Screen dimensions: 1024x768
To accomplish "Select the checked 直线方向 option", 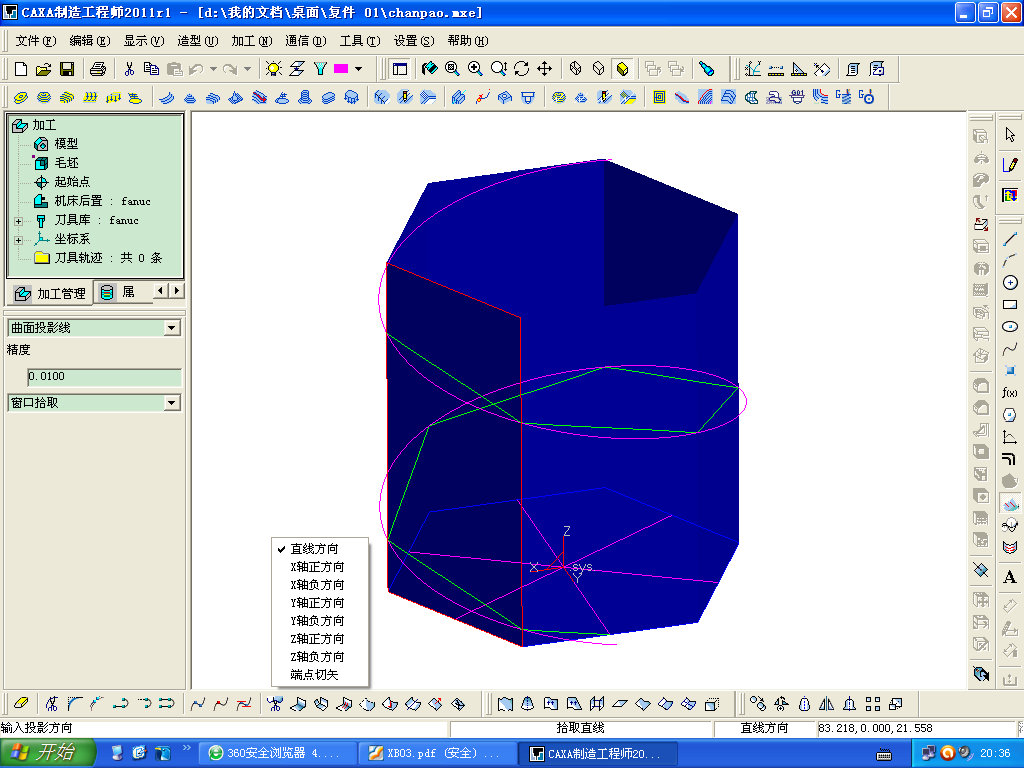I will point(314,549).
